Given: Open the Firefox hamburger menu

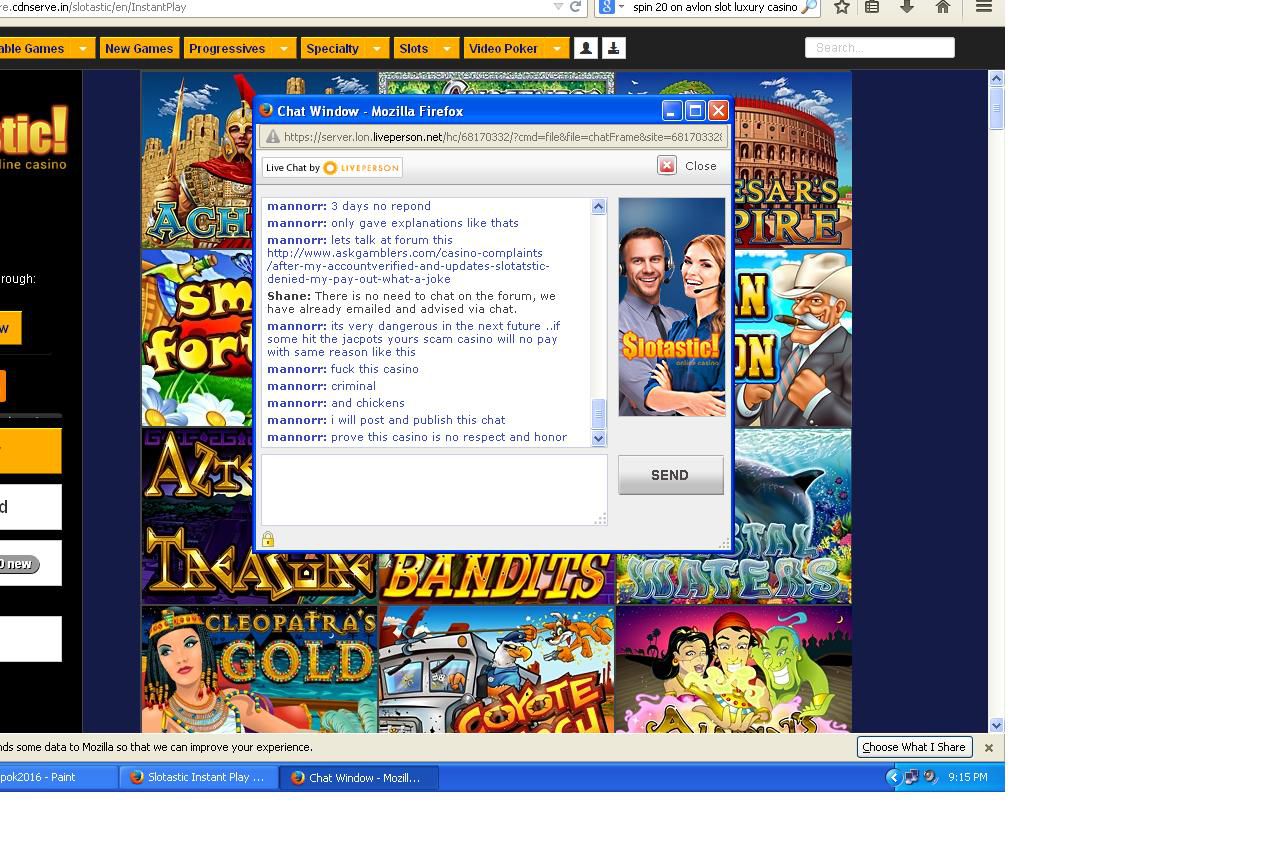Looking at the screenshot, I should 984,7.
